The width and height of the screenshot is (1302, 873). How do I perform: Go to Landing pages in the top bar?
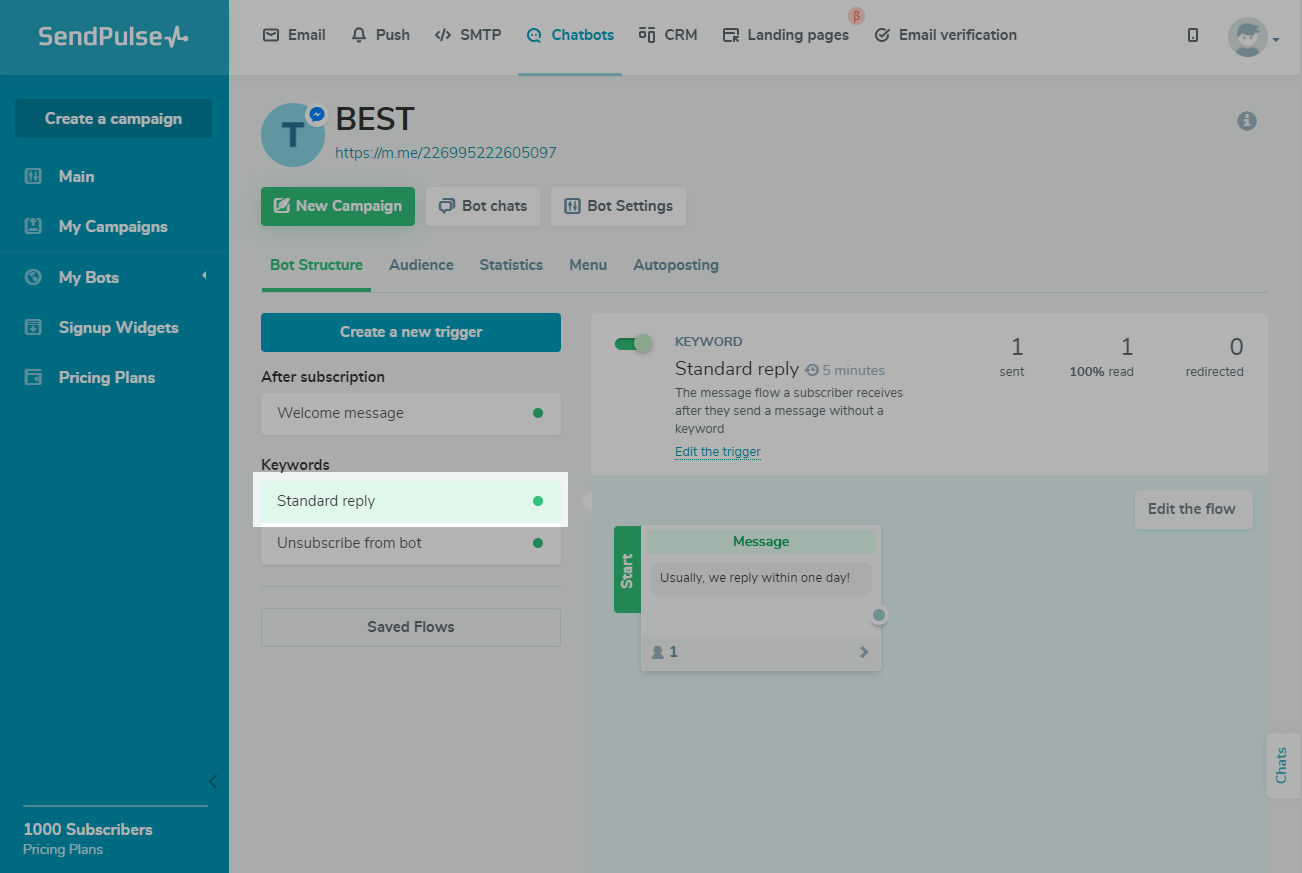click(785, 35)
